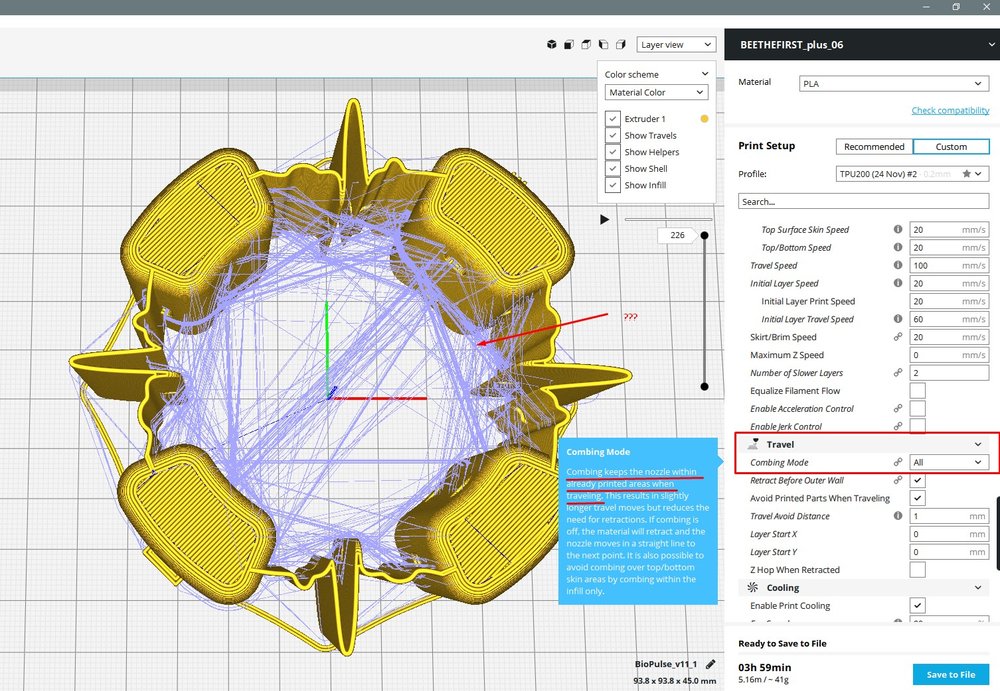This screenshot has height=691, width=1000.
Task: Click the Extruder 1 yellow color dot
Action: point(704,119)
